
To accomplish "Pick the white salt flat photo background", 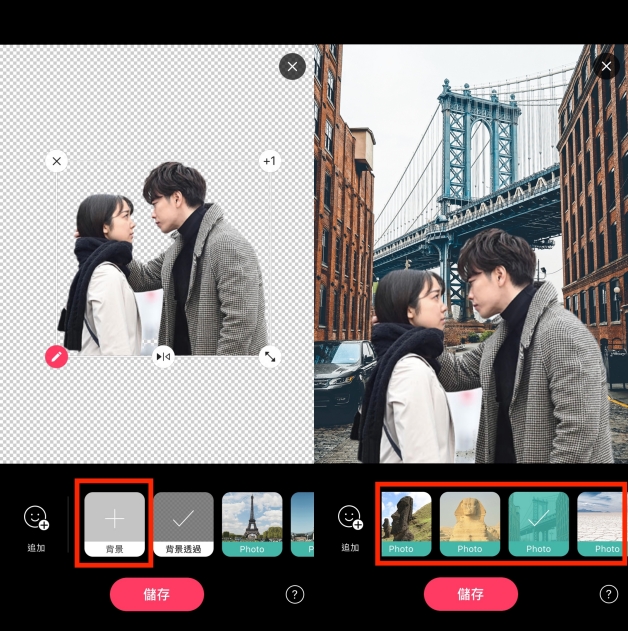I will point(600,522).
